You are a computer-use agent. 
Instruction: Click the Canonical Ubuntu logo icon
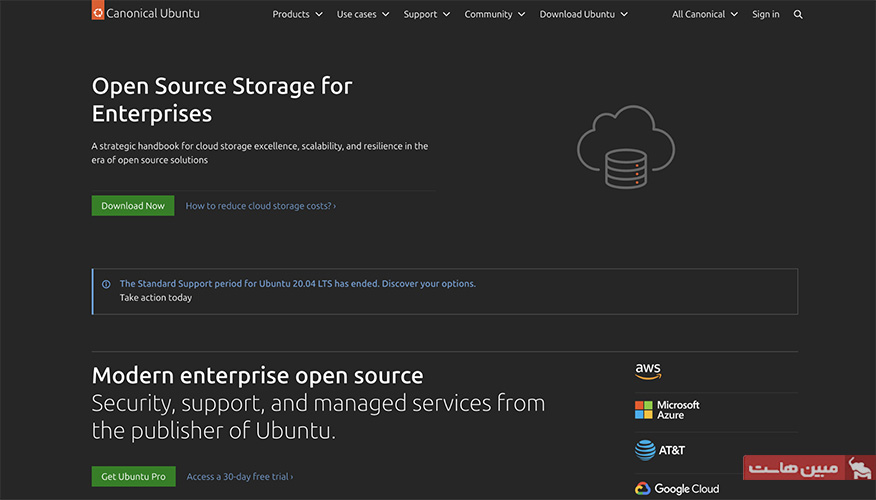pyautogui.click(x=98, y=10)
